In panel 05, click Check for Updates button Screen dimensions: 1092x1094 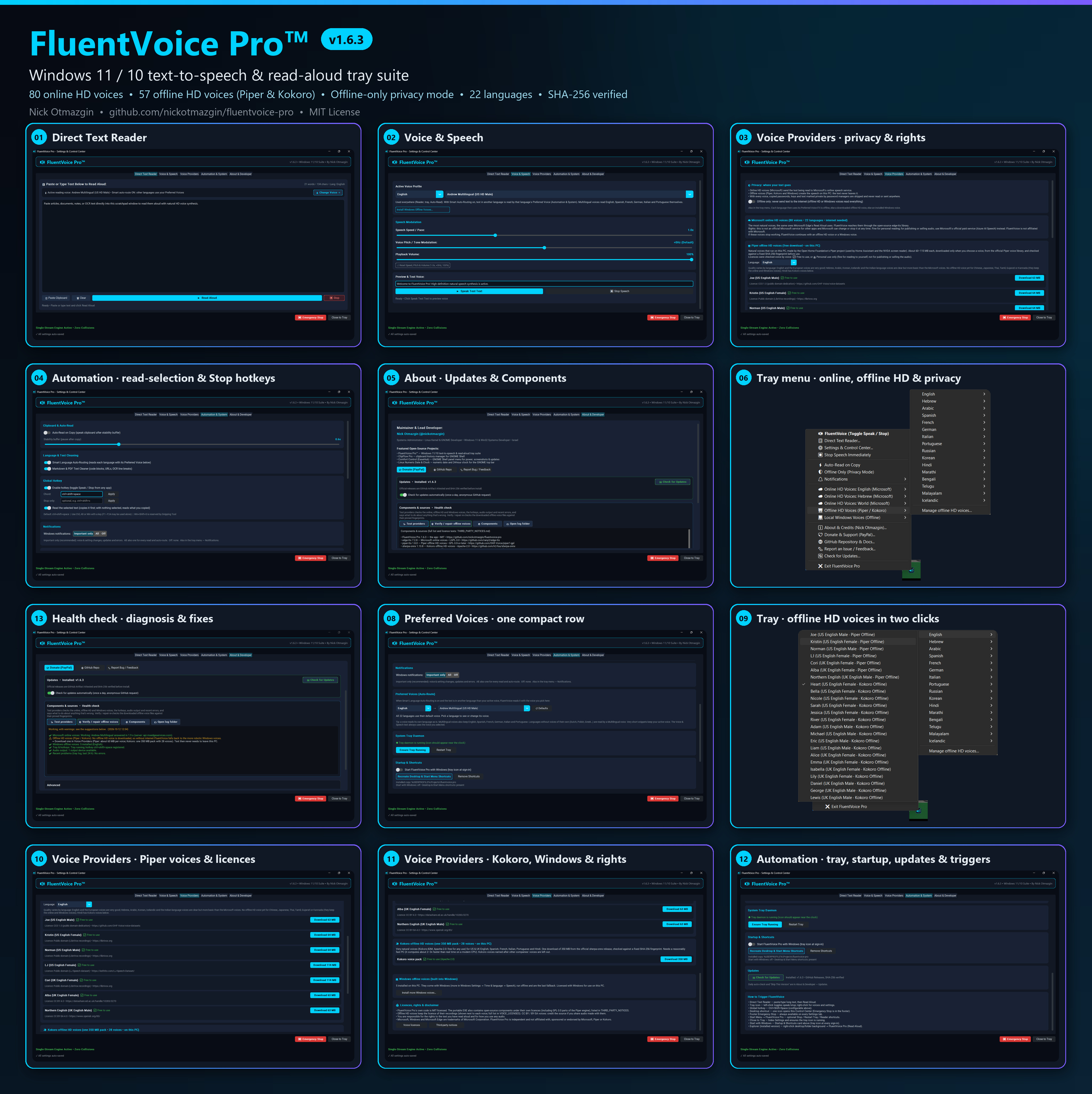pos(672,482)
